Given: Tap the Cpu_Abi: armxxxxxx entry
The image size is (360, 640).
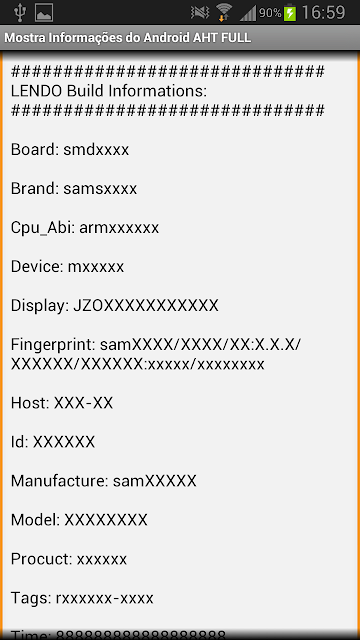Looking at the screenshot, I should coord(85,228).
